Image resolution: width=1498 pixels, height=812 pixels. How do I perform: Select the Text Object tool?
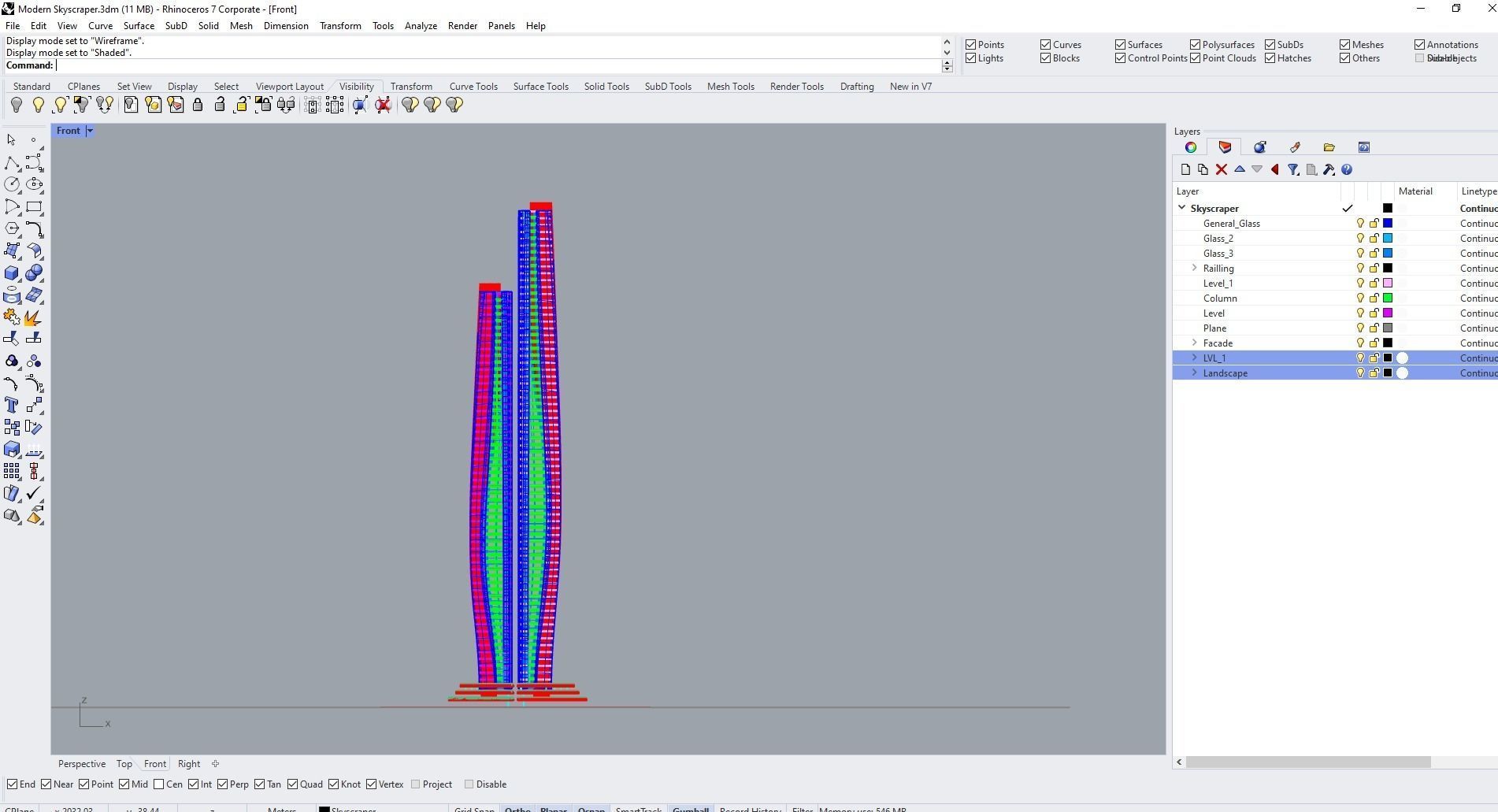pyautogui.click(x=12, y=405)
